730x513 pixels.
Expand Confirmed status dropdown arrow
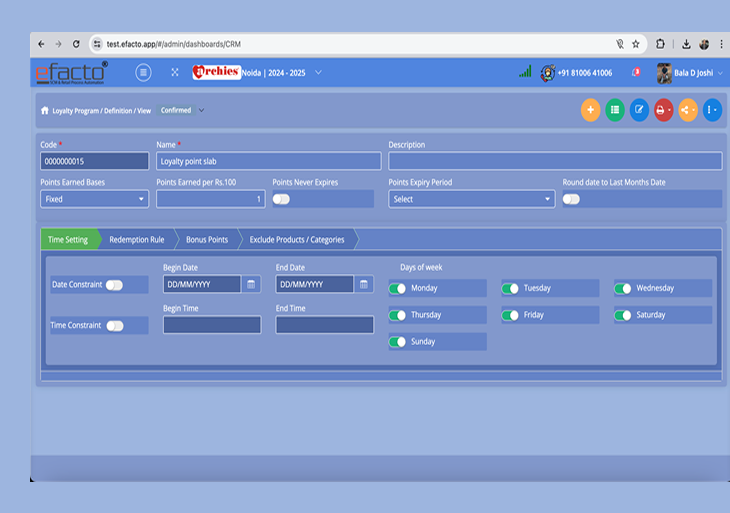pyautogui.click(x=202, y=110)
